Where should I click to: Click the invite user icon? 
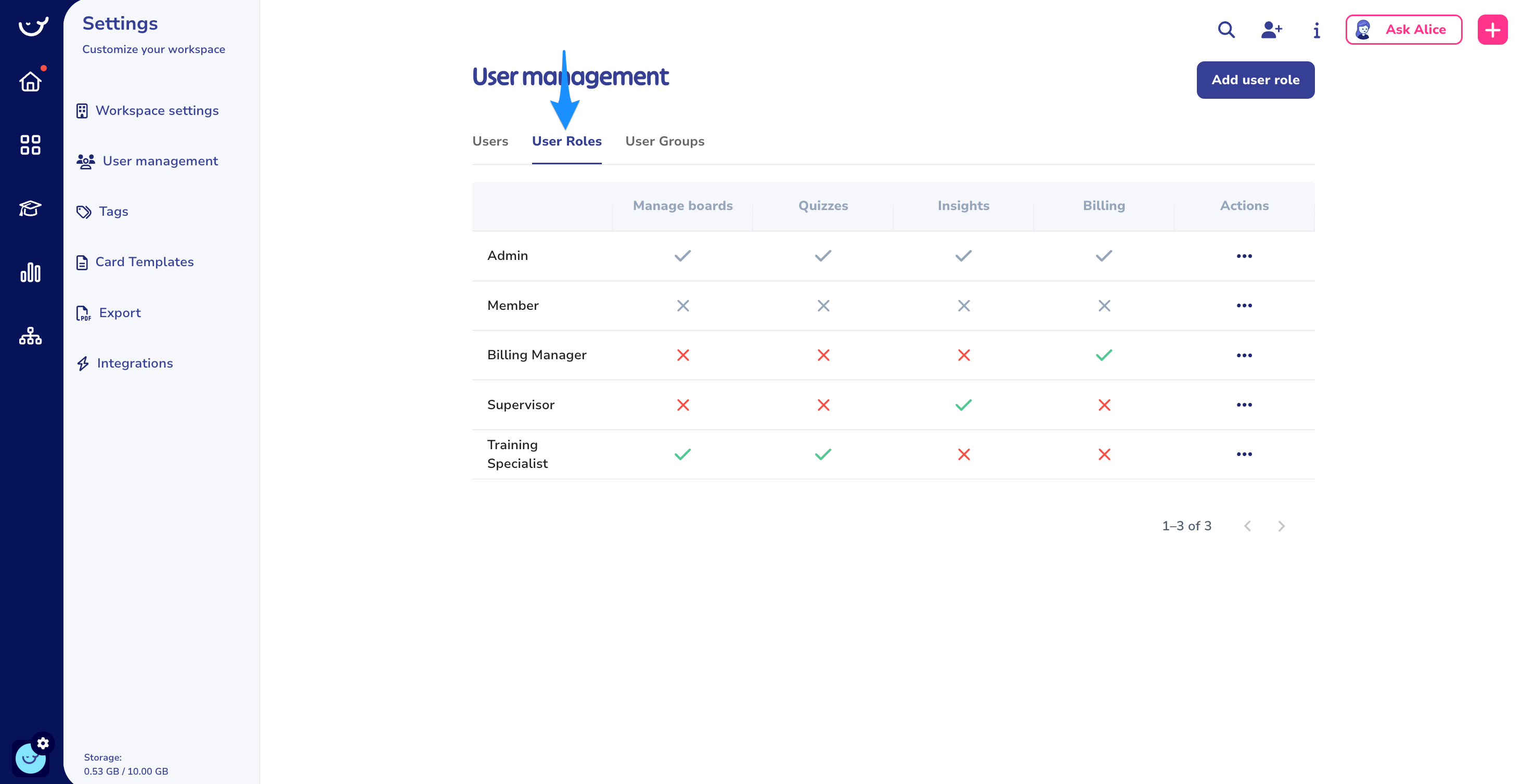pyautogui.click(x=1271, y=30)
